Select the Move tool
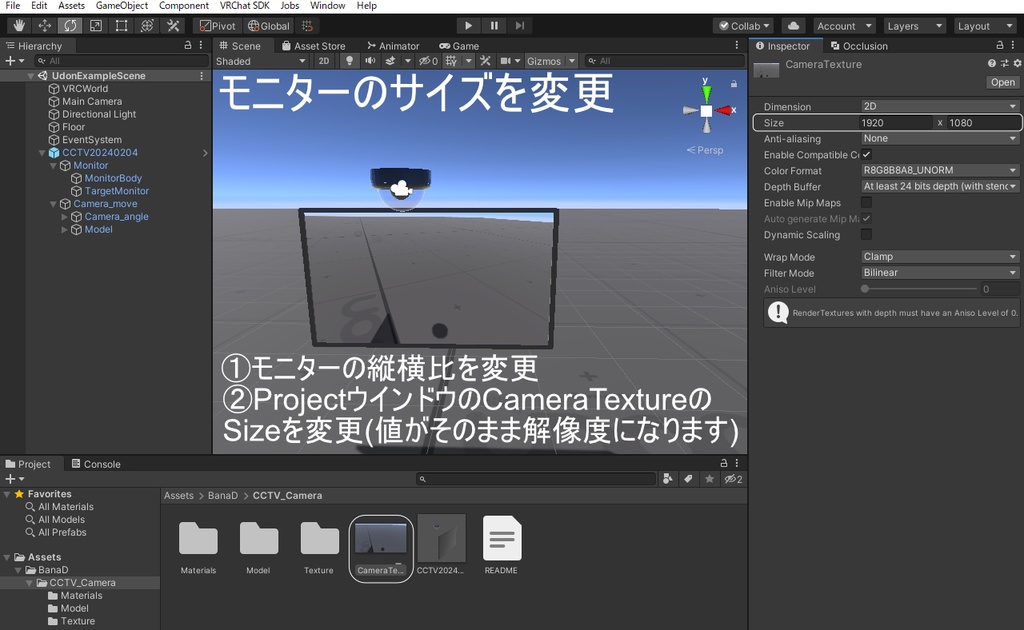Screen dimensions: 1024x630 click(x=44, y=25)
